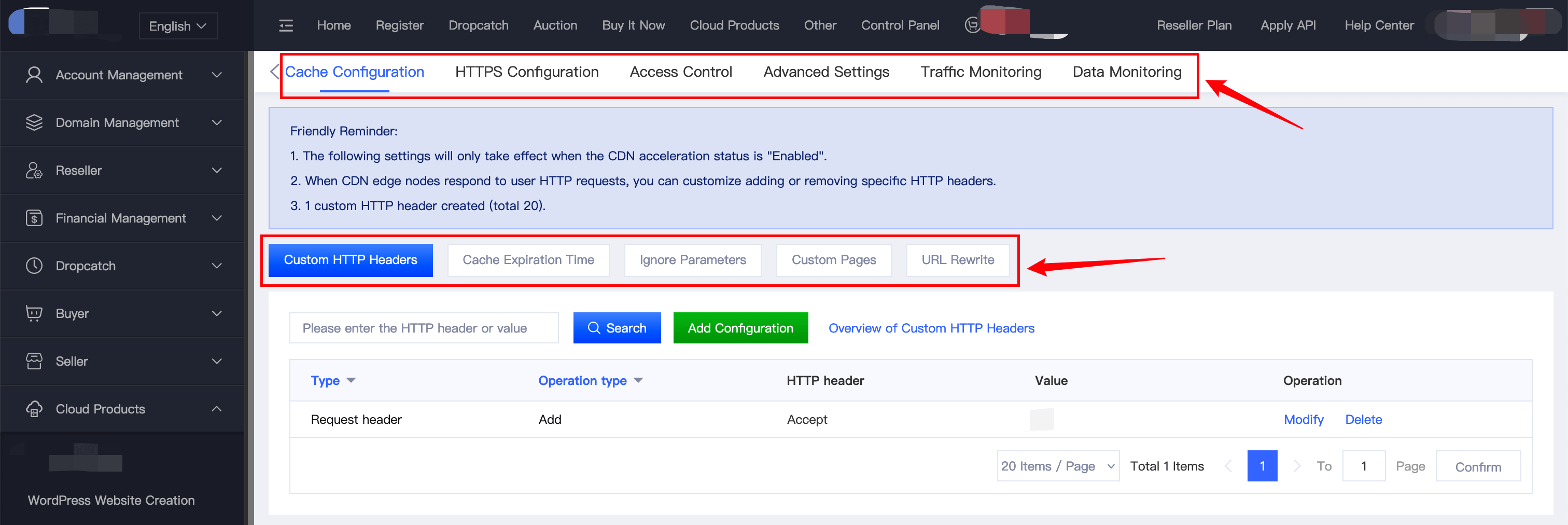The image size is (1568, 525).
Task: Click the blue Search button
Action: point(617,328)
